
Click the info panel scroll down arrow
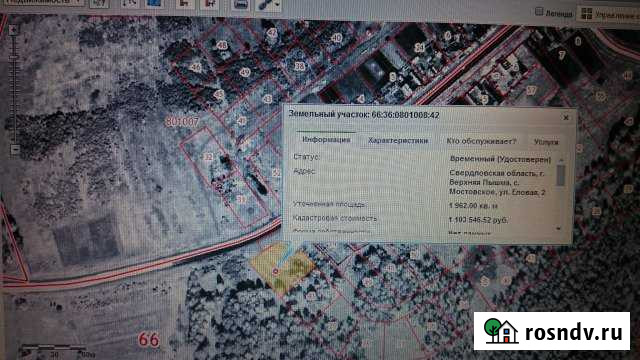click(x=559, y=229)
